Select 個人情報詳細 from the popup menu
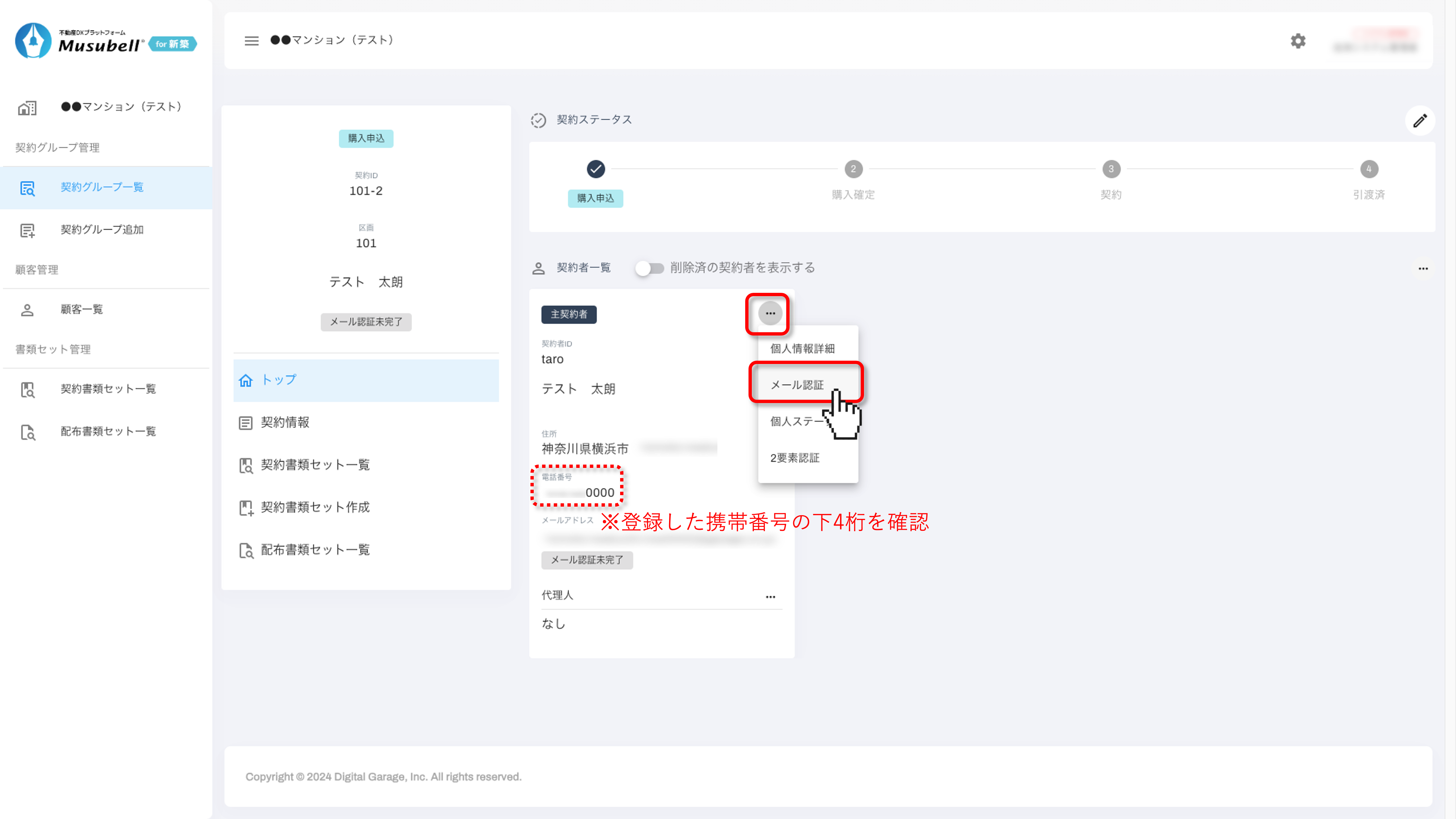Viewport: 1456px width, 819px height. tap(802, 349)
